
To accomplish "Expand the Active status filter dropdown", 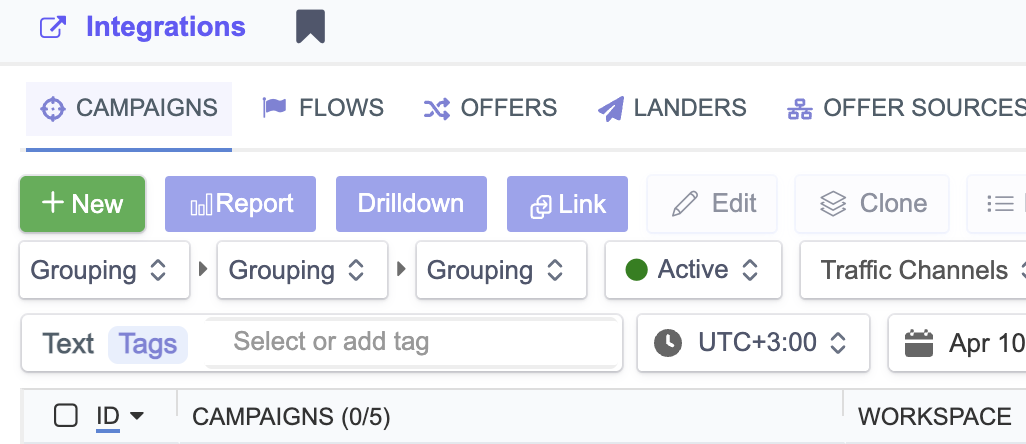I will 693,270.
